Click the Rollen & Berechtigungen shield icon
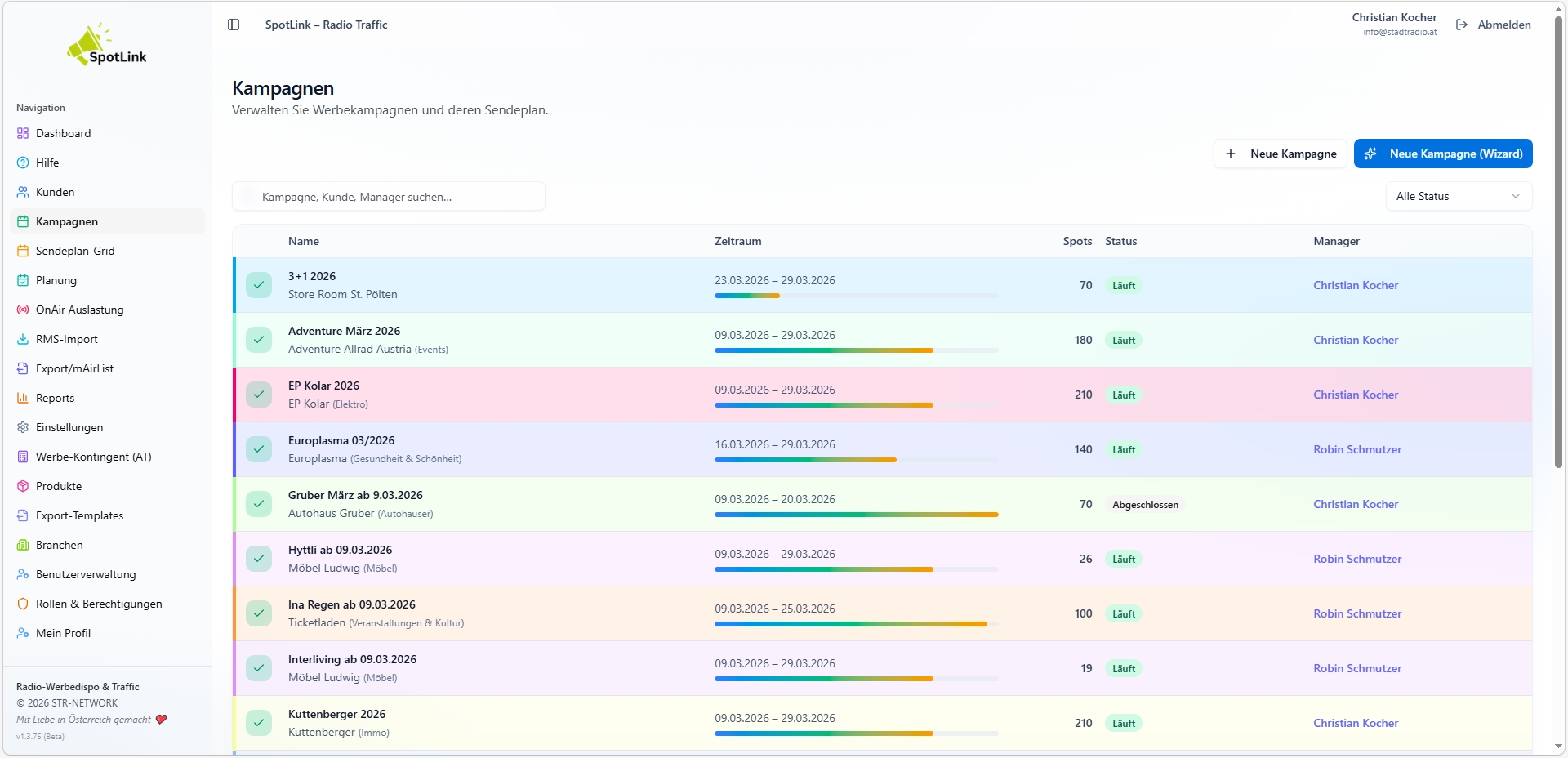The image size is (1568, 758). (x=23, y=604)
